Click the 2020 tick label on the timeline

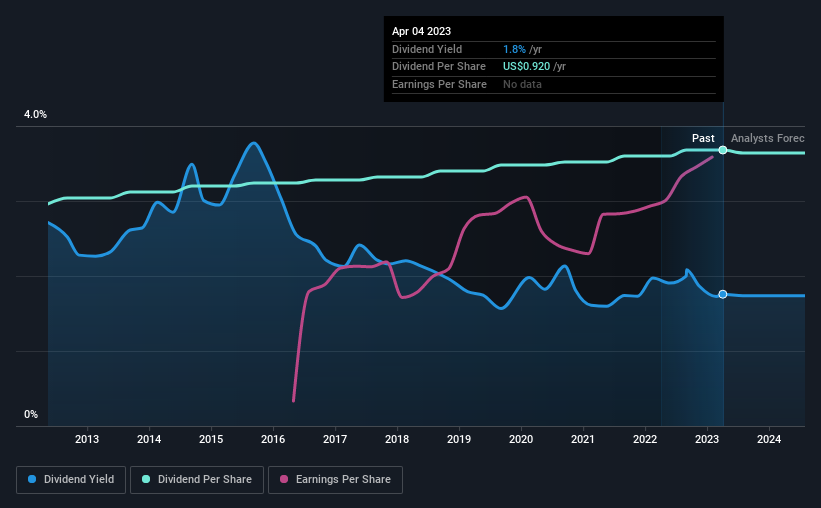[x=521, y=439]
